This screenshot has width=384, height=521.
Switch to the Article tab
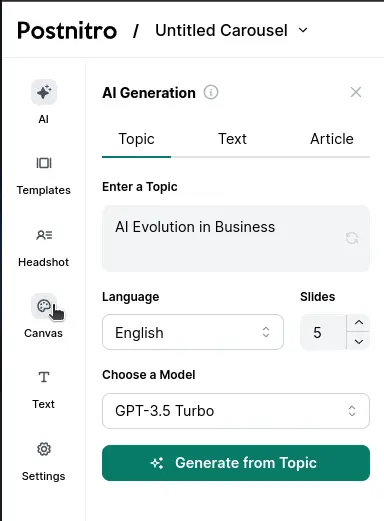coord(332,139)
